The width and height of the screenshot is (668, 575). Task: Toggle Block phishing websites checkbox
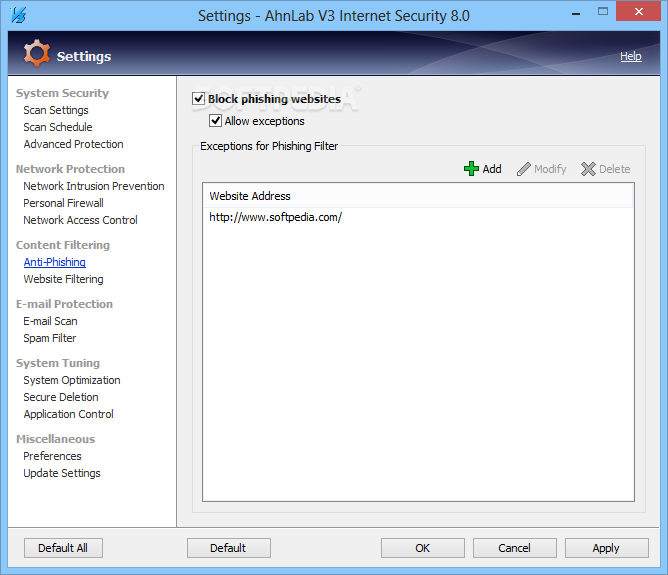pos(199,99)
